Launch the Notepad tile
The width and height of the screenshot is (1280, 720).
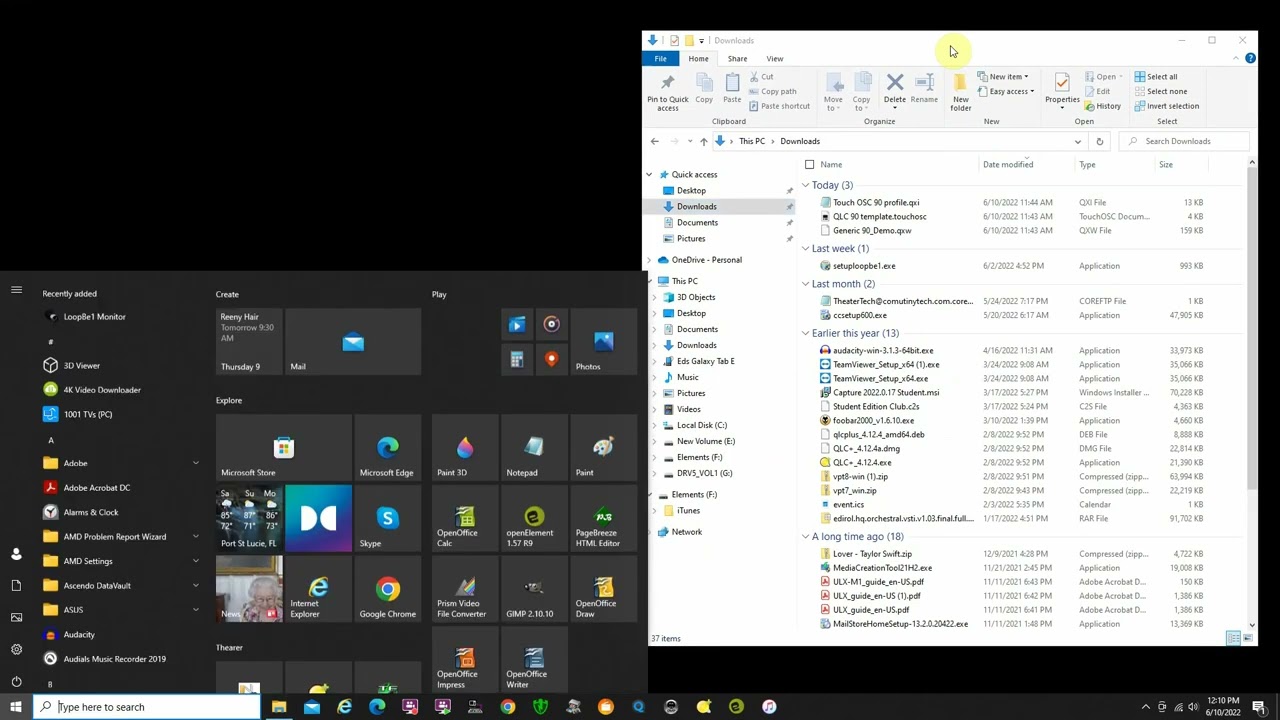click(534, 450)
